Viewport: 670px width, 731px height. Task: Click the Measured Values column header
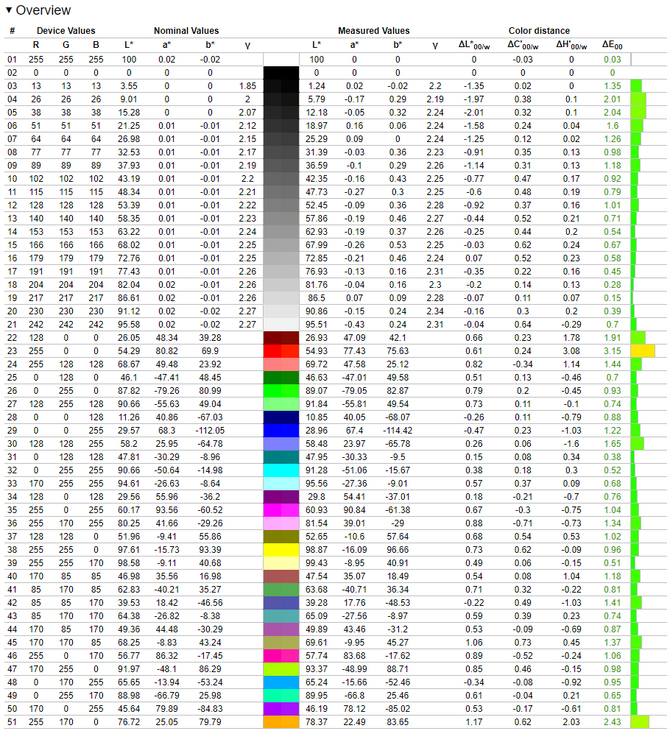coord(373,31)
